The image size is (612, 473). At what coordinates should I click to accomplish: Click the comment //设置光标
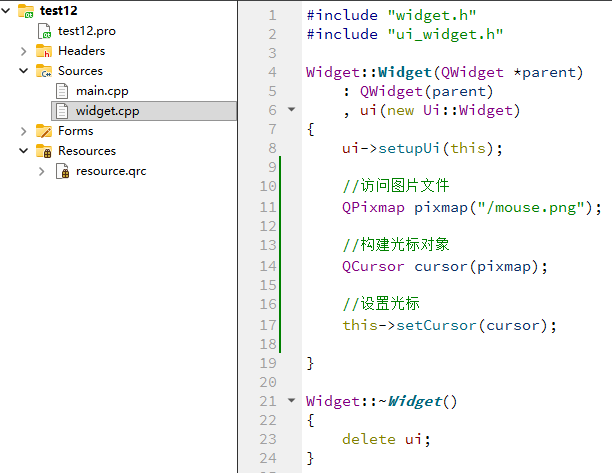pyautogui.click(x=381, y=304)
